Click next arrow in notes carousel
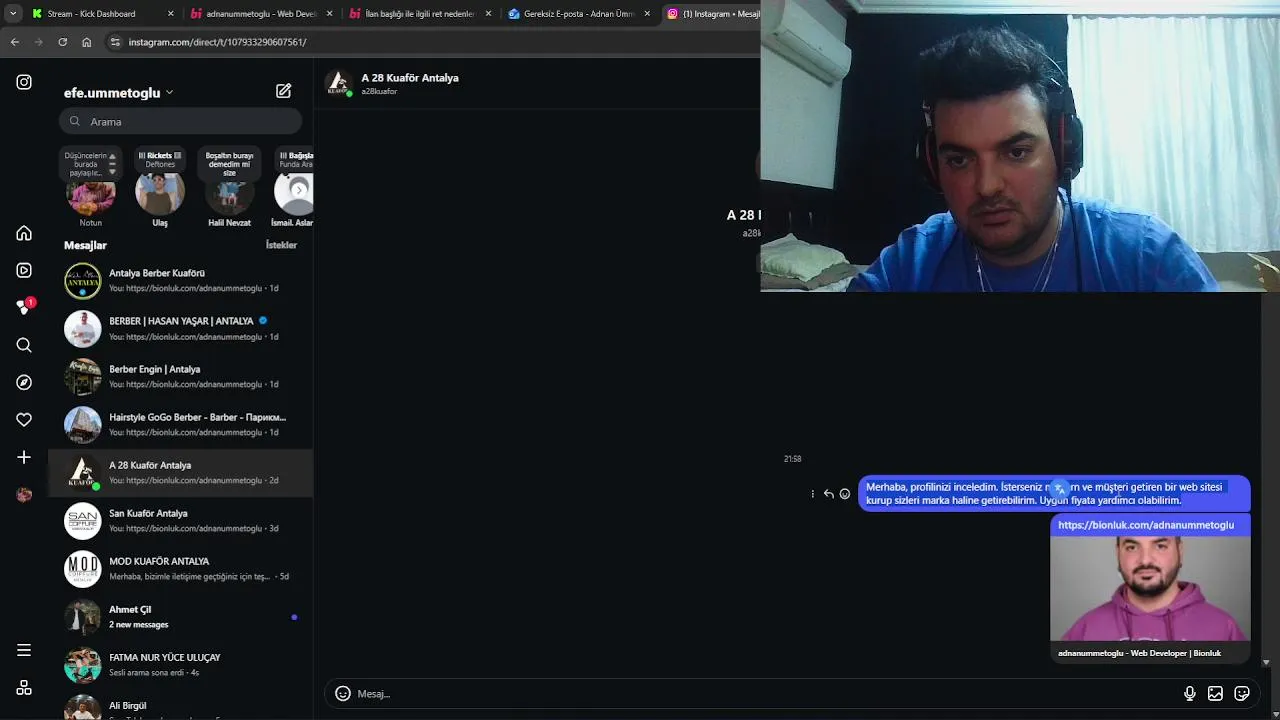This screenshot has height=720, width=1280. 298,190
